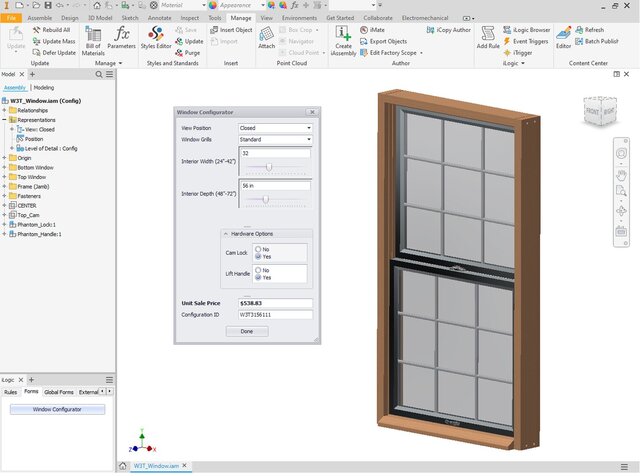Switch to the Inspect ribbon tab
This screenshot has width=640, height=476.
click(x=189, y=18)
